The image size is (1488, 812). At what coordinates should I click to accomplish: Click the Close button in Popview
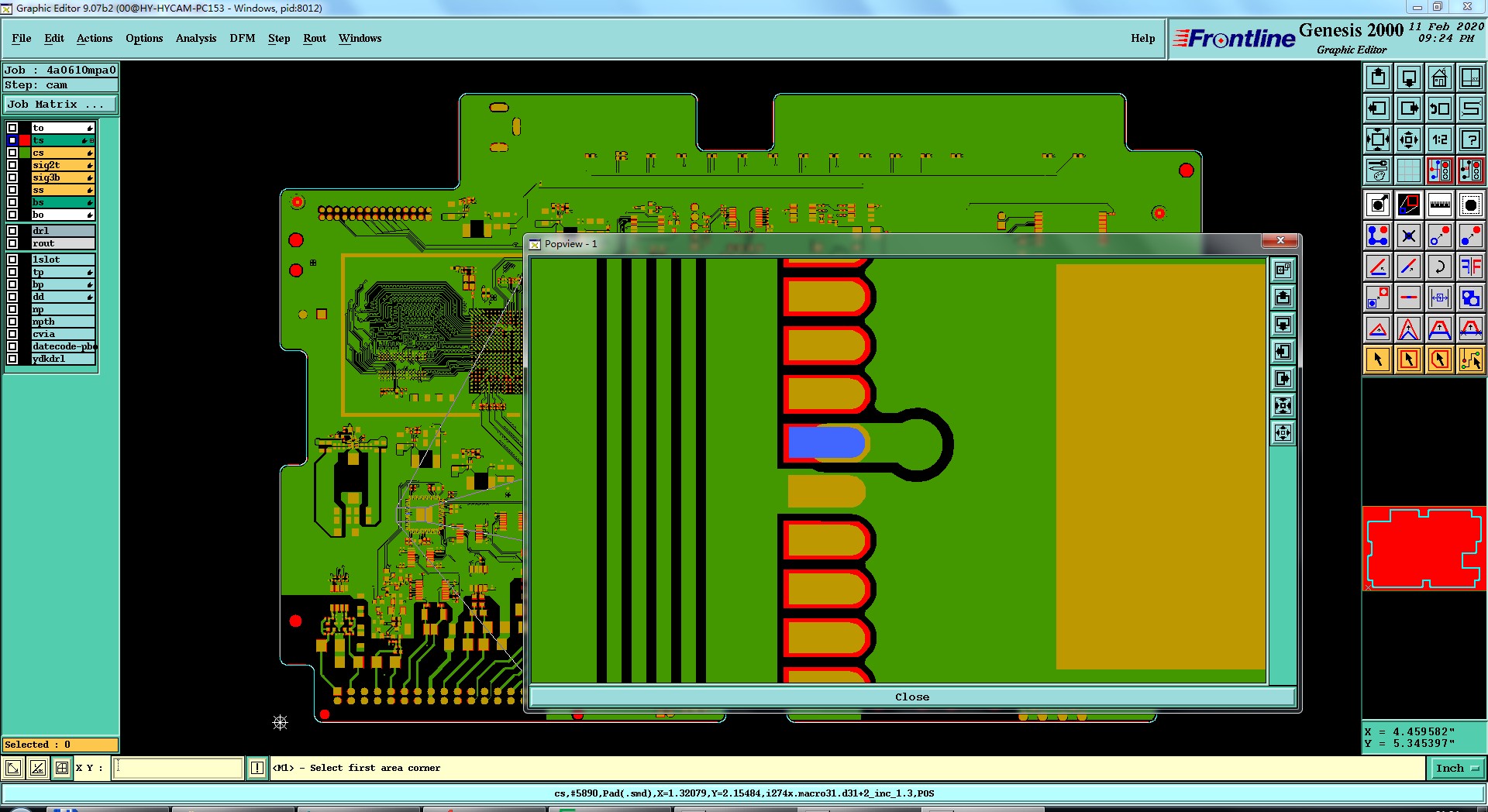(x=912, y=697)
